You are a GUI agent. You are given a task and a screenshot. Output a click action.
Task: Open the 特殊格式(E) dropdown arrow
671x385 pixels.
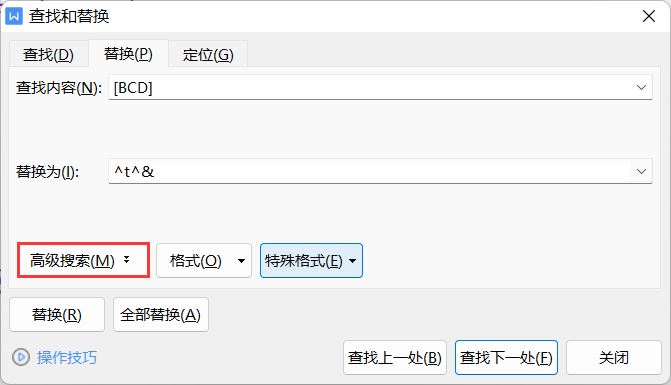(353, 261)
